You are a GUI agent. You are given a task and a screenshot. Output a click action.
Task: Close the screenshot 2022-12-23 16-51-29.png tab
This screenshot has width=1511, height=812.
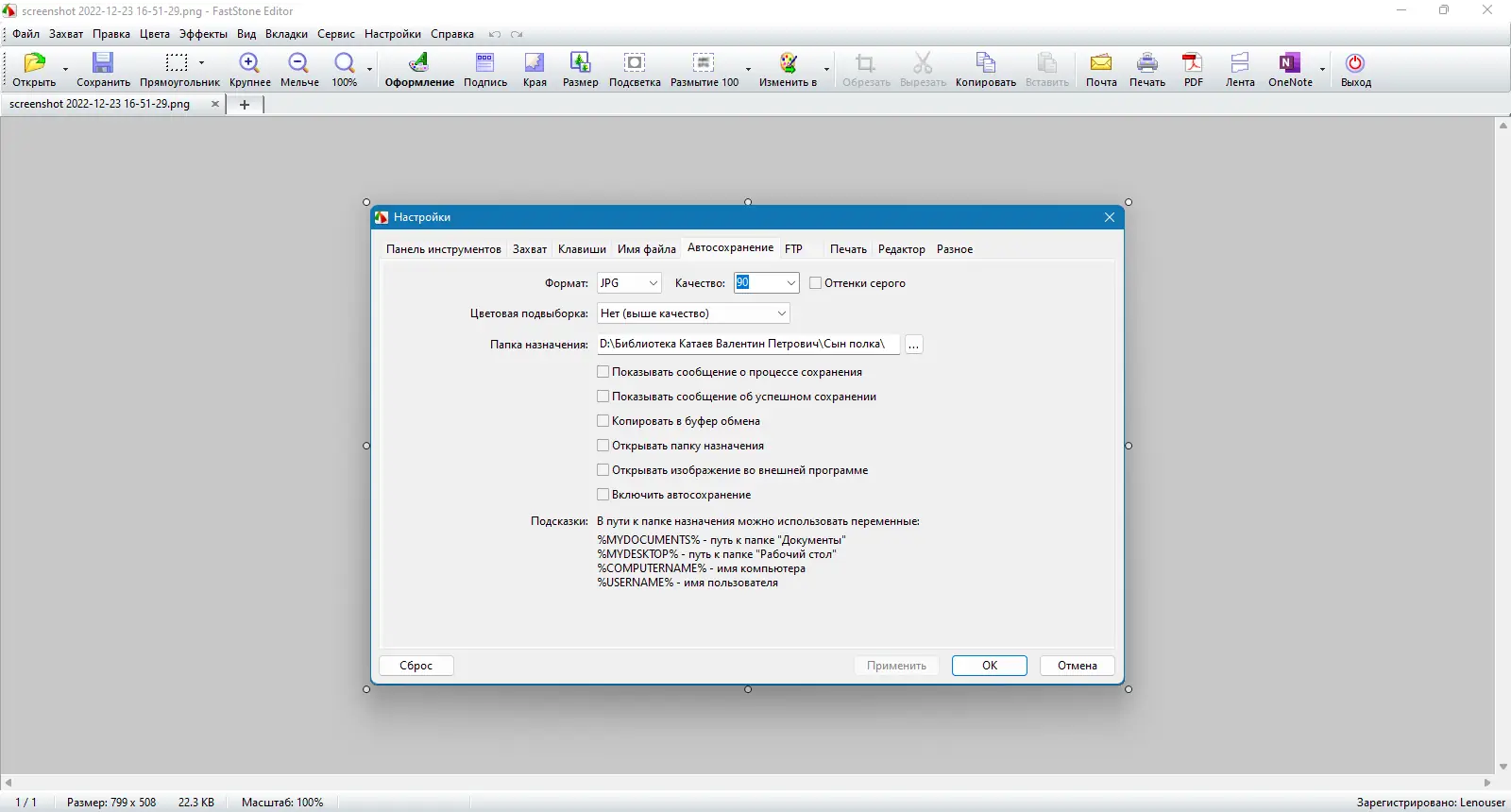tap(215, 104)
